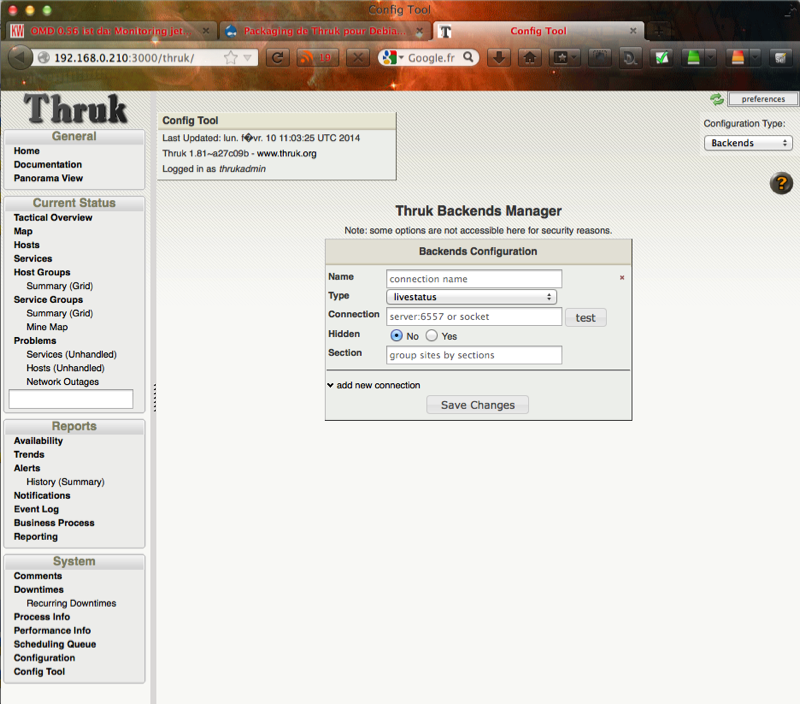This screenshot has width=800, height=704.
Task: Reload the page with the browser refresh icon
Action: [277, 57]
